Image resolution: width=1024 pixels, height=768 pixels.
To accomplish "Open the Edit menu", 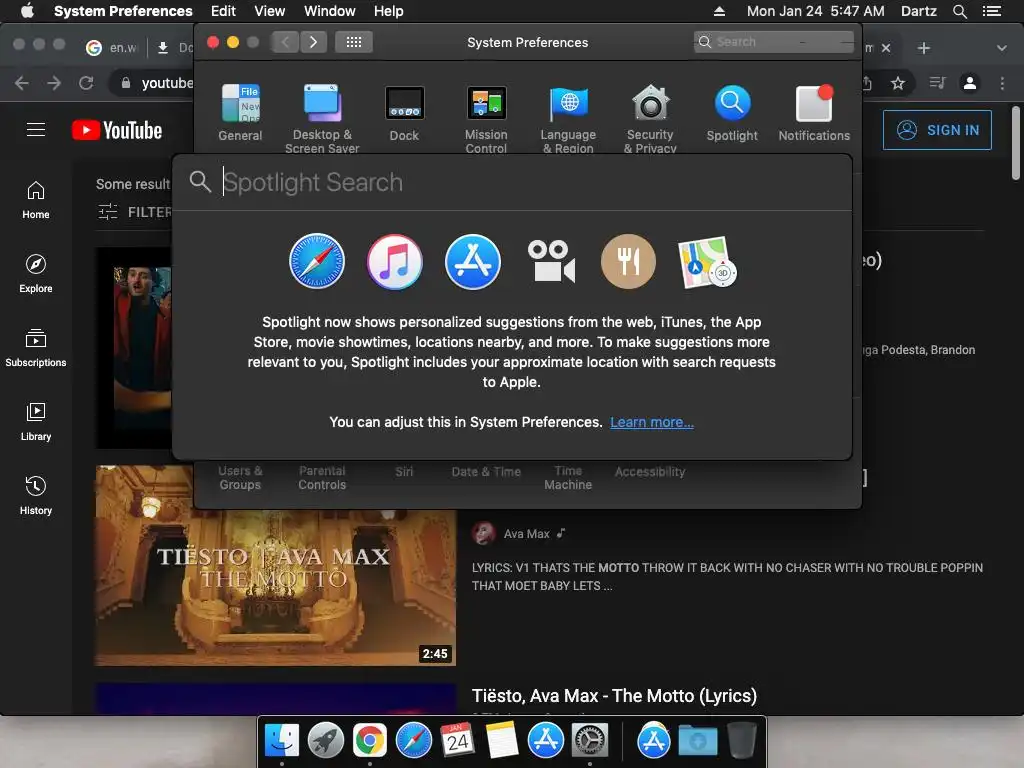I will pyautogui.click(x=223, y=11).
